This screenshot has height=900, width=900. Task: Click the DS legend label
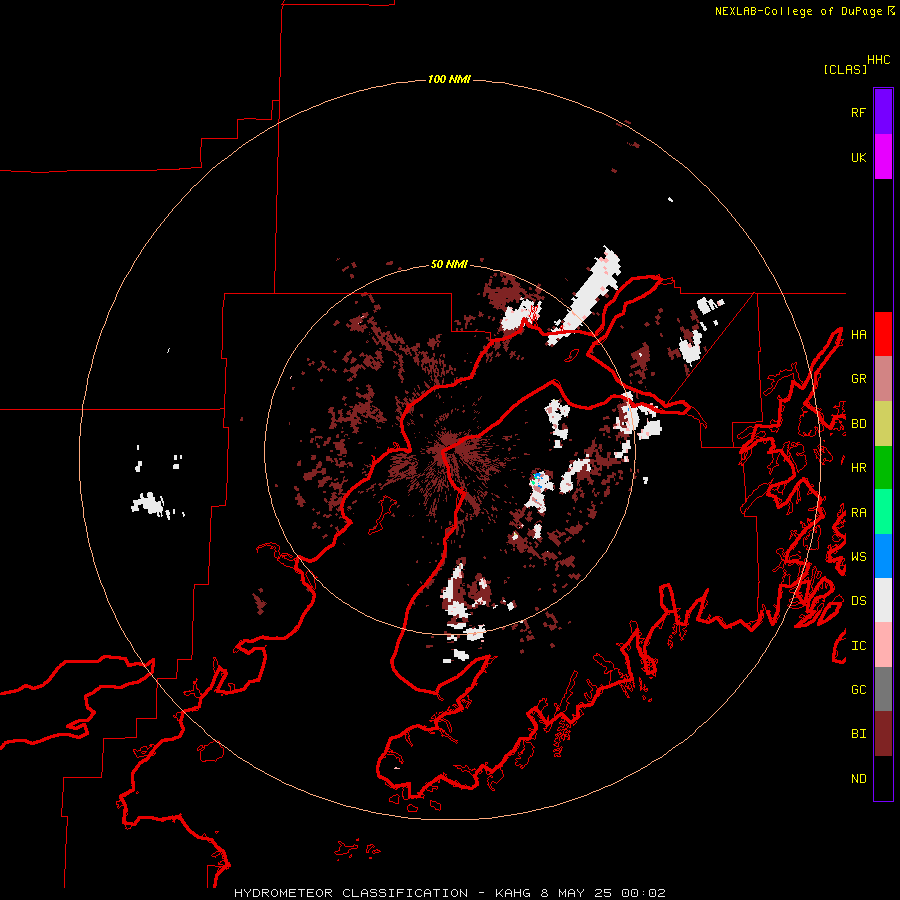(x=858, y=601)
